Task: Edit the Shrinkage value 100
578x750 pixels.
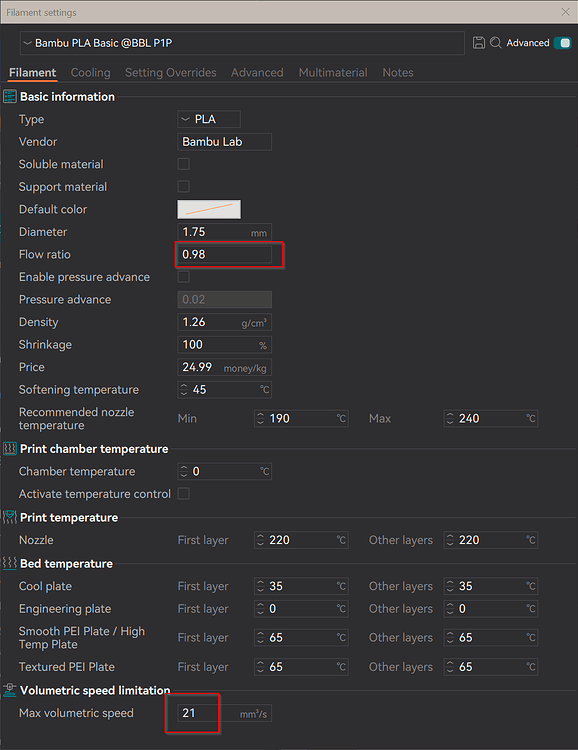Action: pyautogui.click(x=224, y=345)
